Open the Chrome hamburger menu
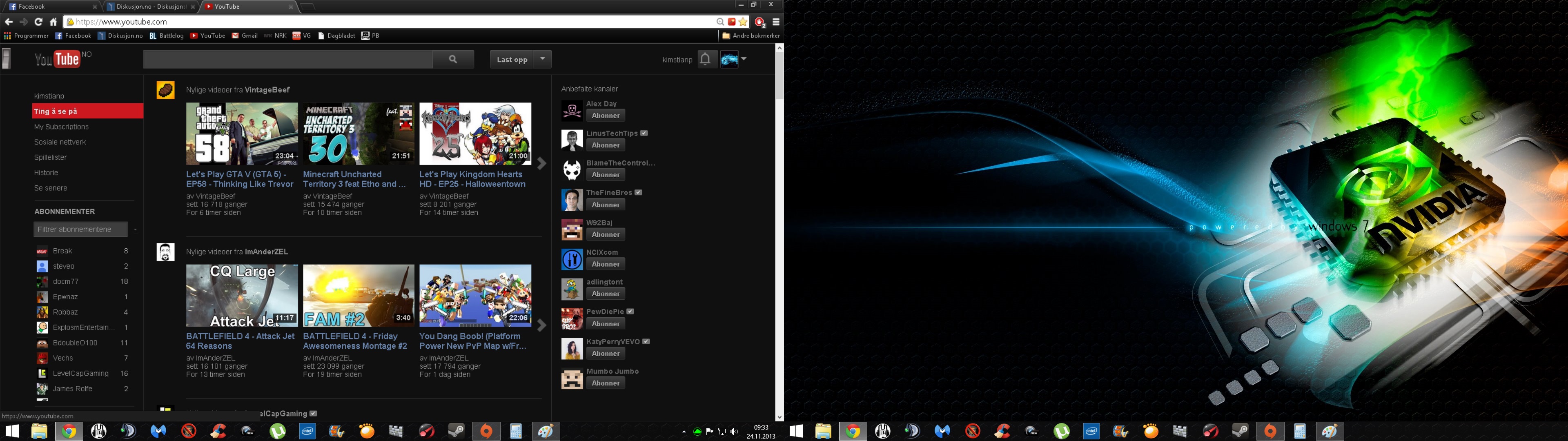The height and width of the screenshot is (441, 1568). (x=775, y=22)
